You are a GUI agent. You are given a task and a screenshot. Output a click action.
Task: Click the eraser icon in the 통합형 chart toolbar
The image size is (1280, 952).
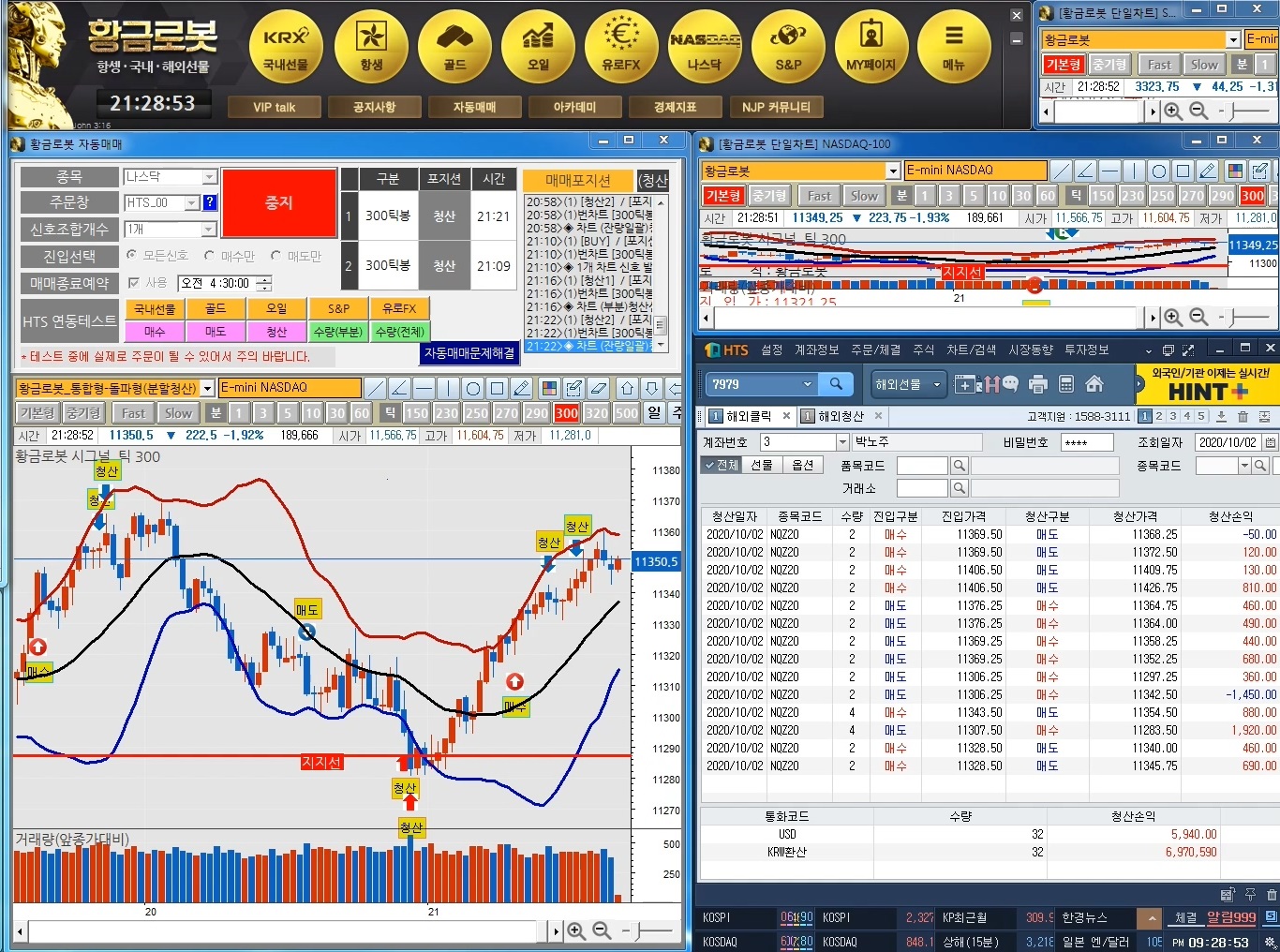point(599,388)
